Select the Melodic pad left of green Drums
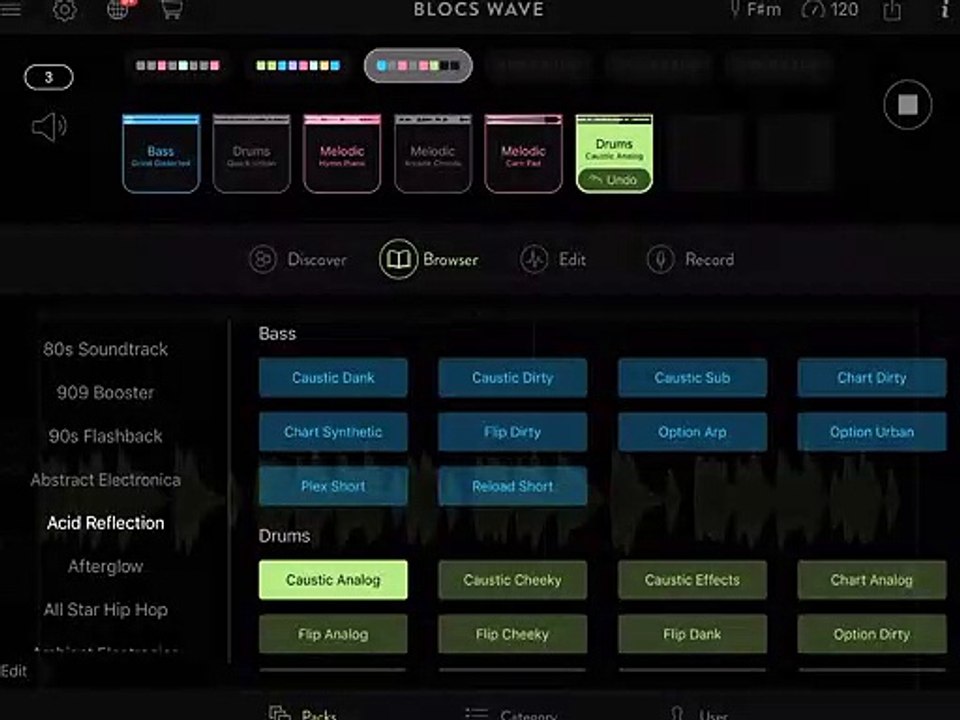Screen dimensions: 960x720 click(523, 154)
